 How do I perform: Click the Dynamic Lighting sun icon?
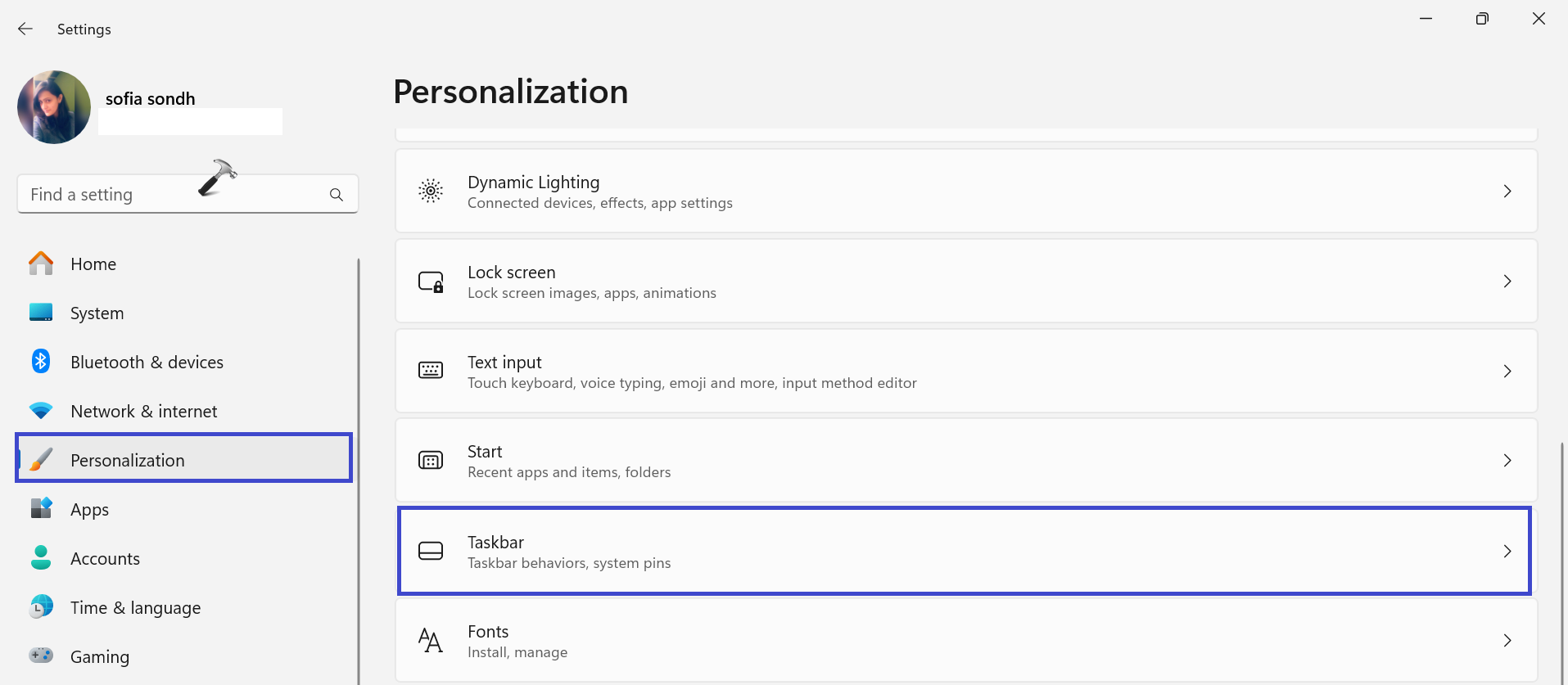click(x=431, y=191)
